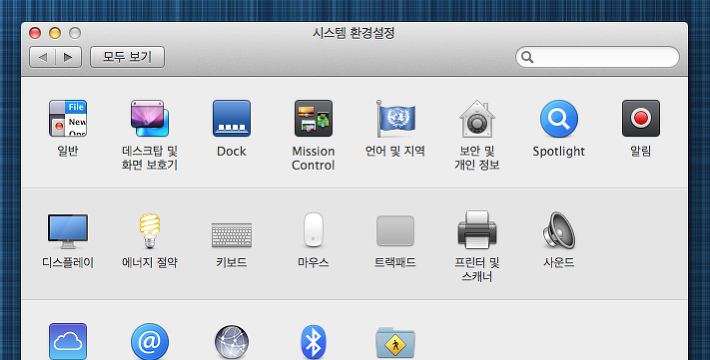Open 데스크탑 및 화면 보호기 preferences
This screenshot has height=360, width=710.
click(x=150, y=119)
